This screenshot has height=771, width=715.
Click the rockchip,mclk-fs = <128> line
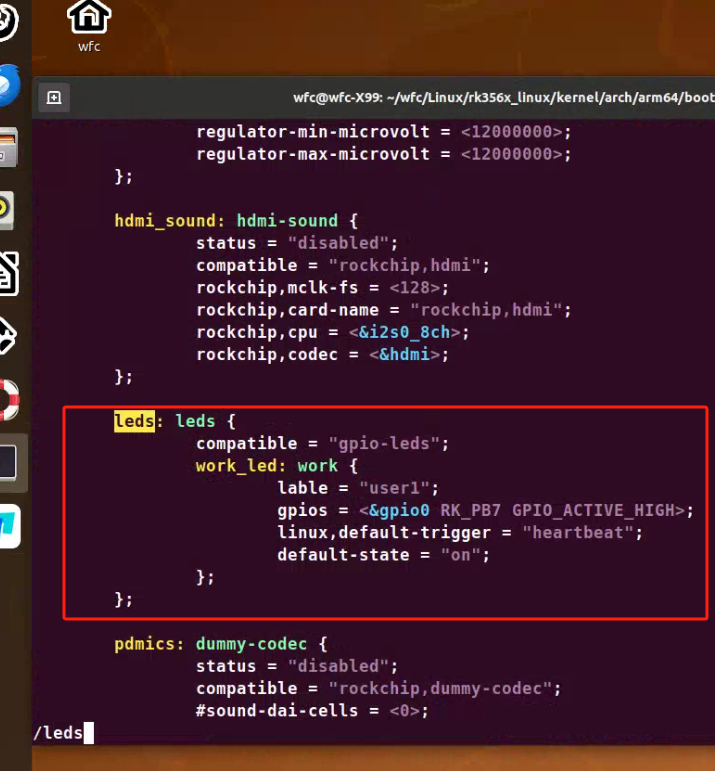coord(322,288)
